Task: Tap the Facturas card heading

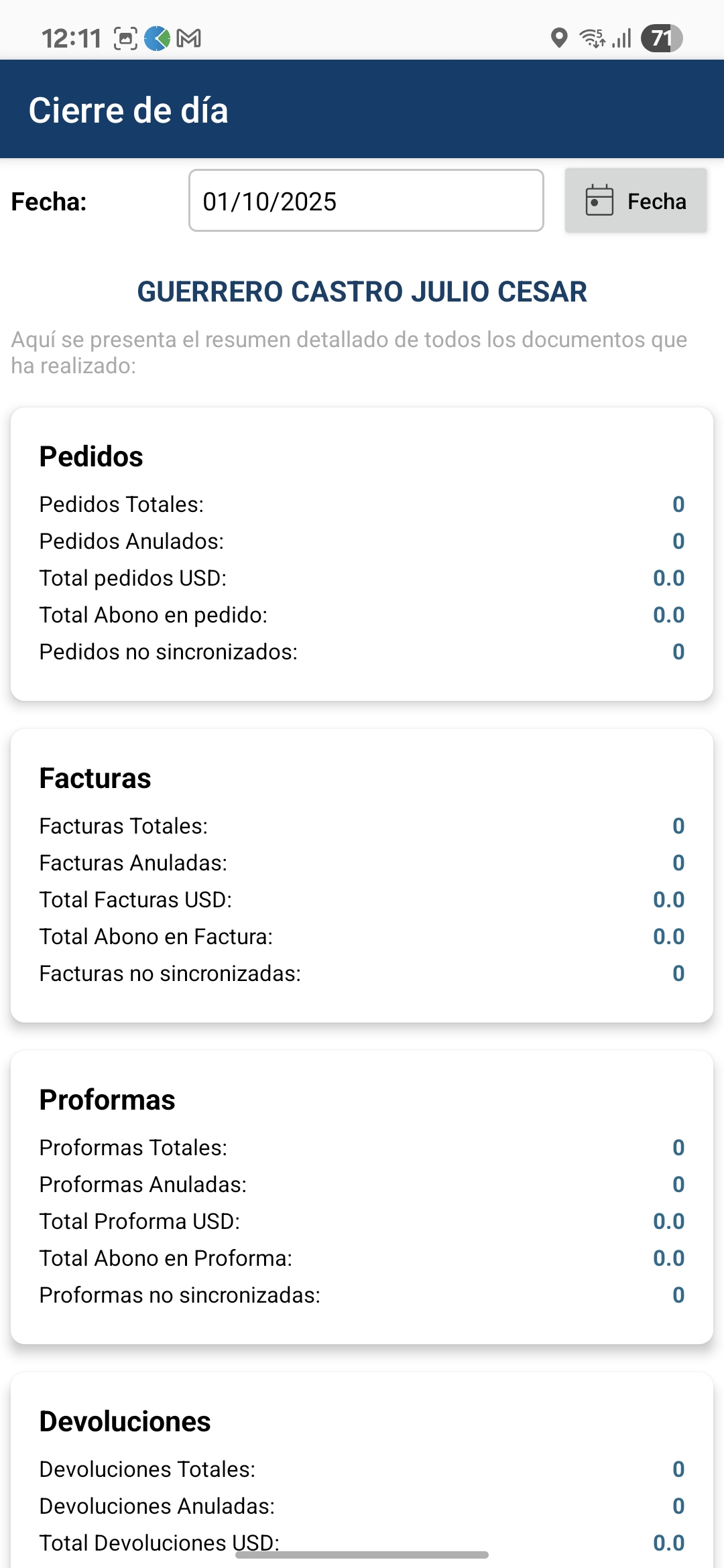Action: click(x=95, y=778)
